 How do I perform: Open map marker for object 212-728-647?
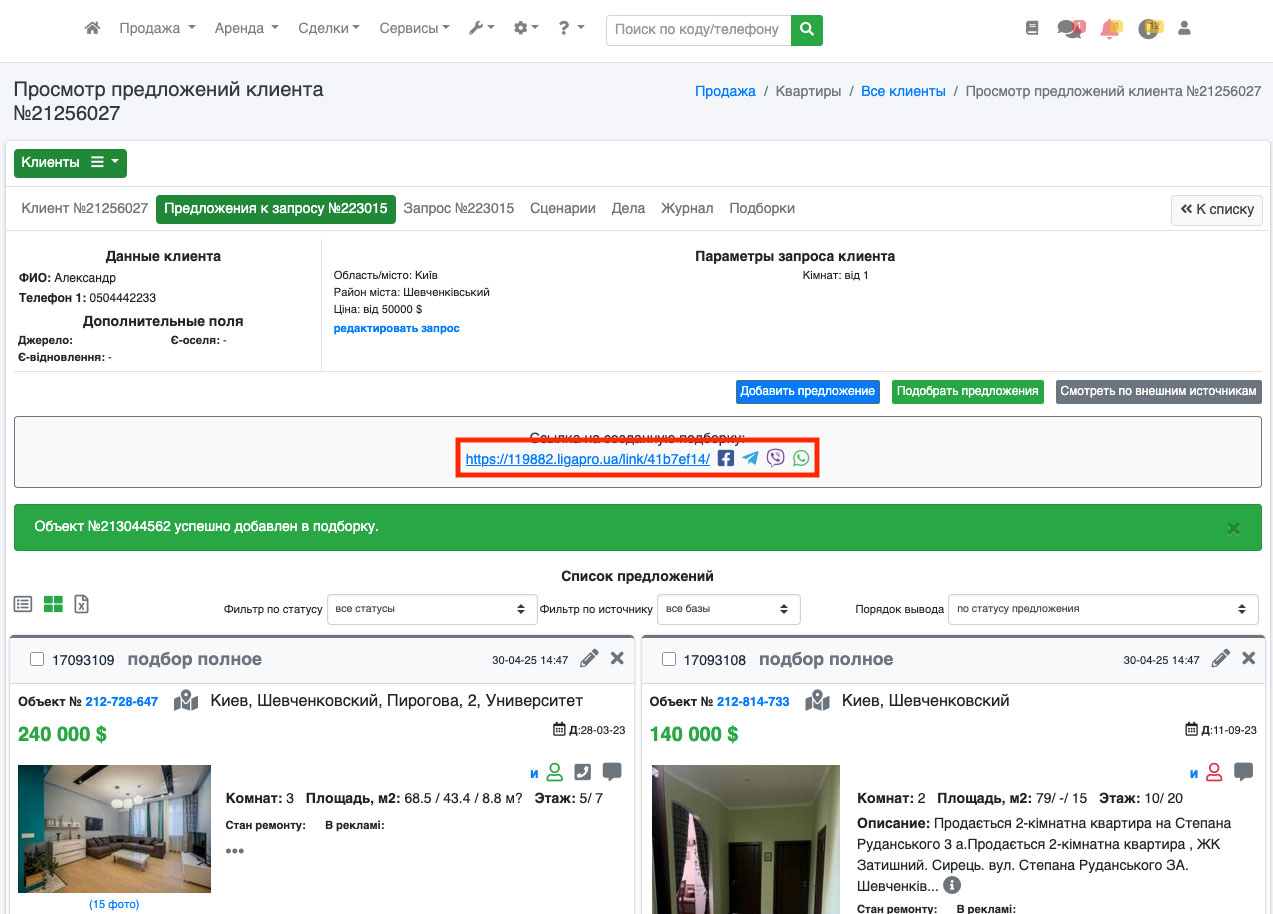(x=186, y=701)
